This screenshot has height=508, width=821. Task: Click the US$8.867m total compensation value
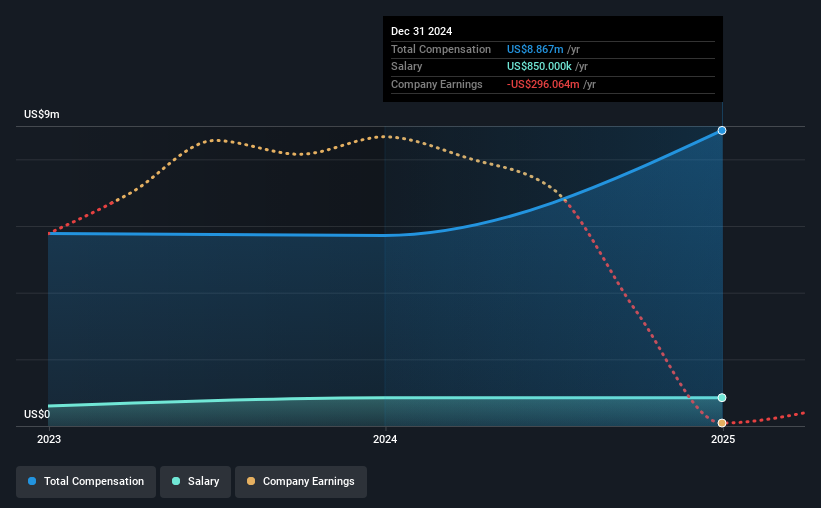point(535,49)
